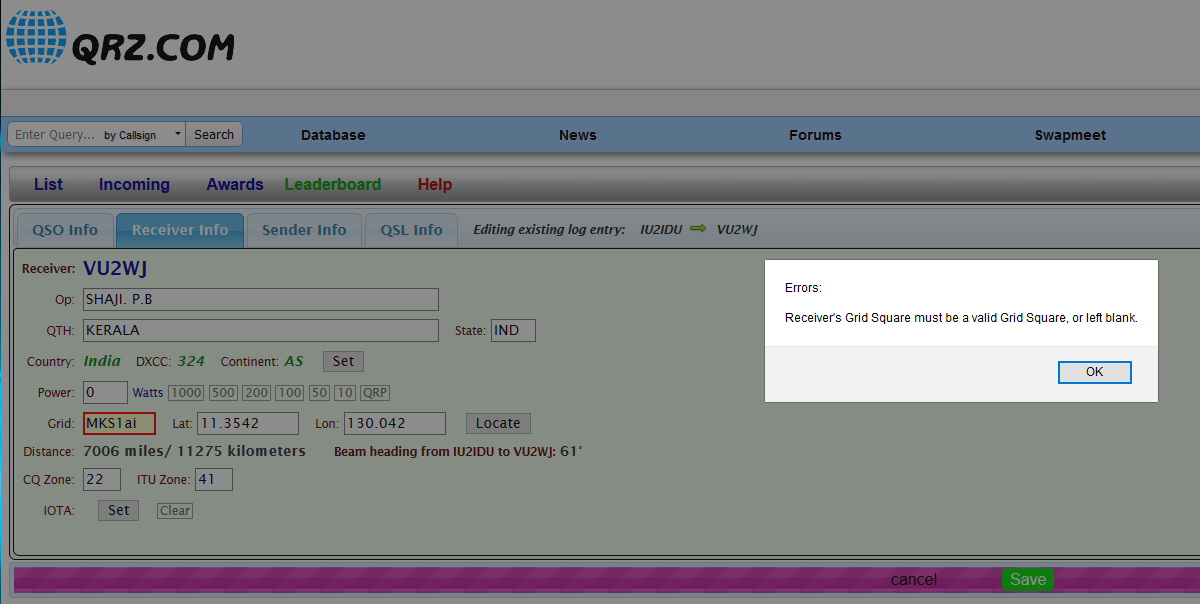Choose the 1000 watts preset

point(185,393)
